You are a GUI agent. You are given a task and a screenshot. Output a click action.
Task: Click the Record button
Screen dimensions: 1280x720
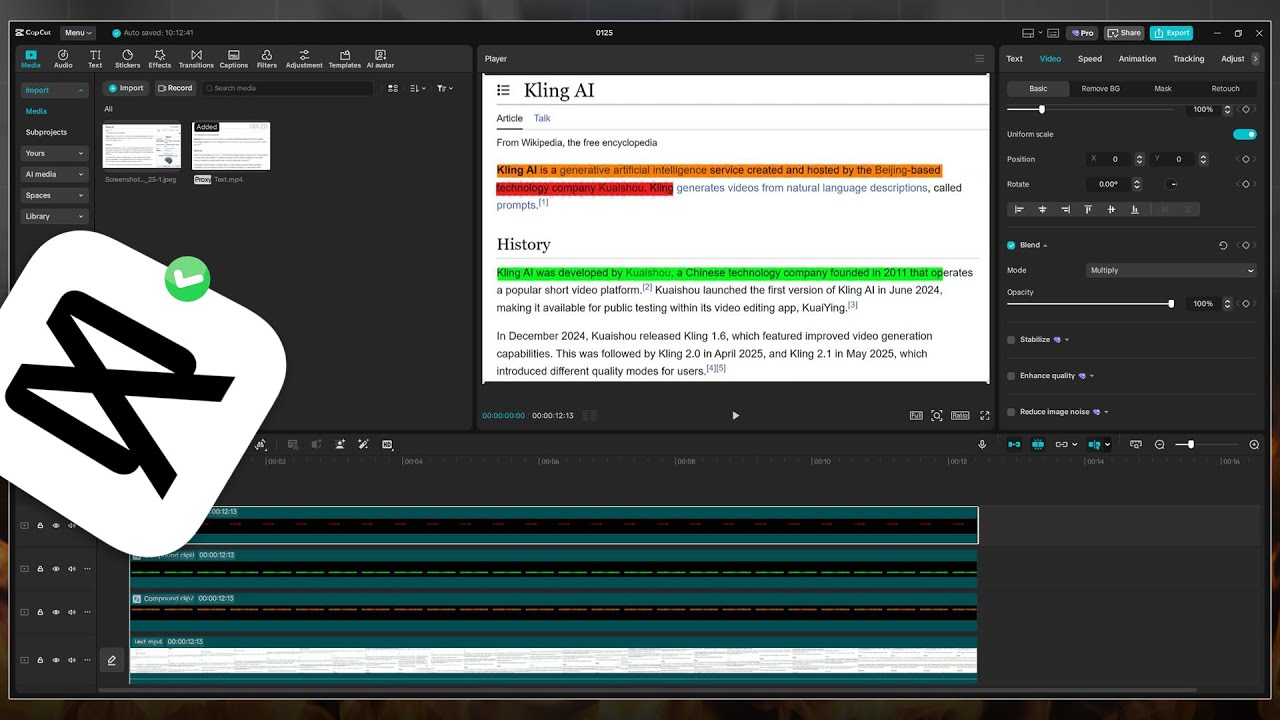click(175, 88)
